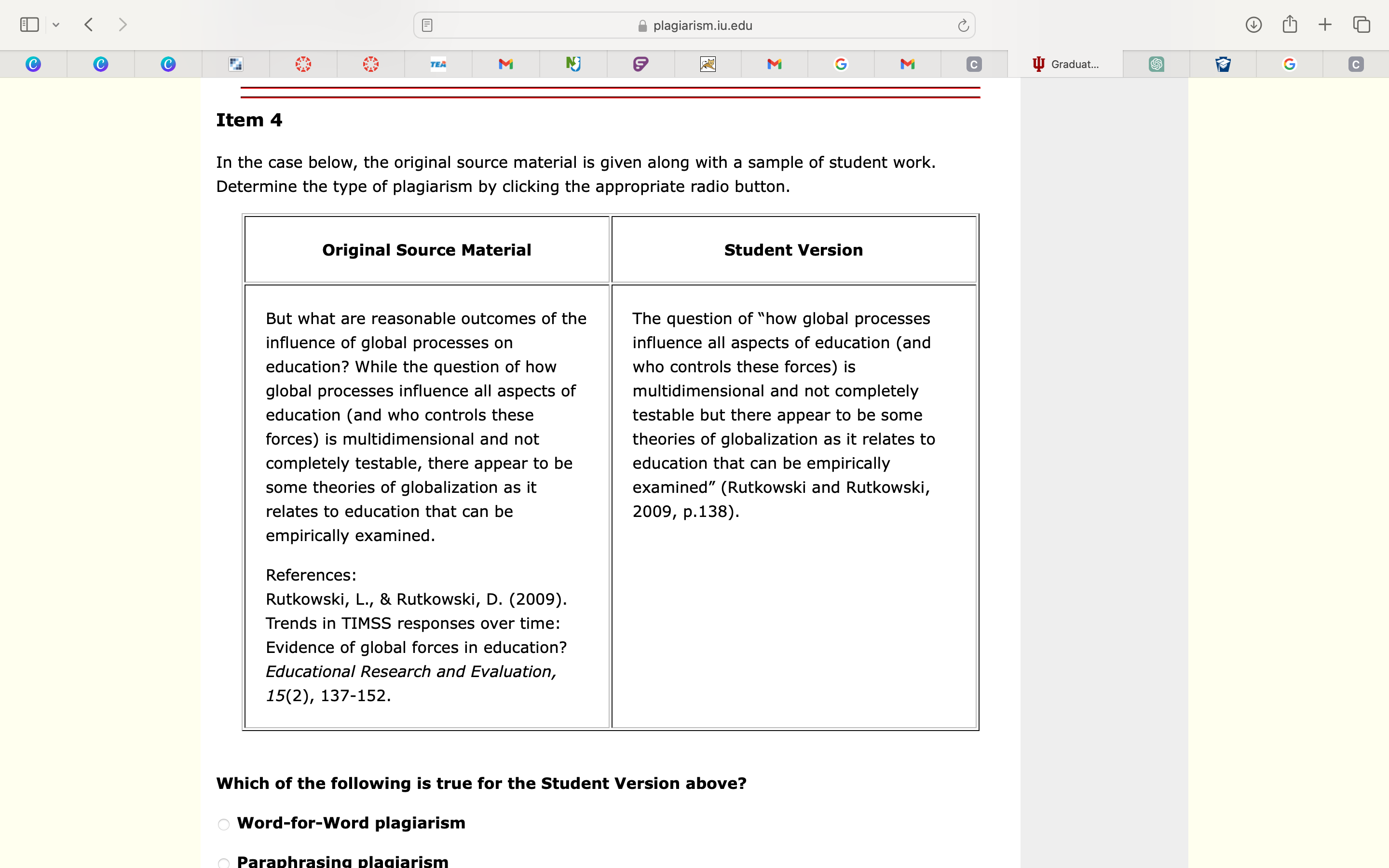The width and height of the screenshot is (1389, 868).
Task: Select Word-for-Word plagiarism radio button
Action: 224,825
